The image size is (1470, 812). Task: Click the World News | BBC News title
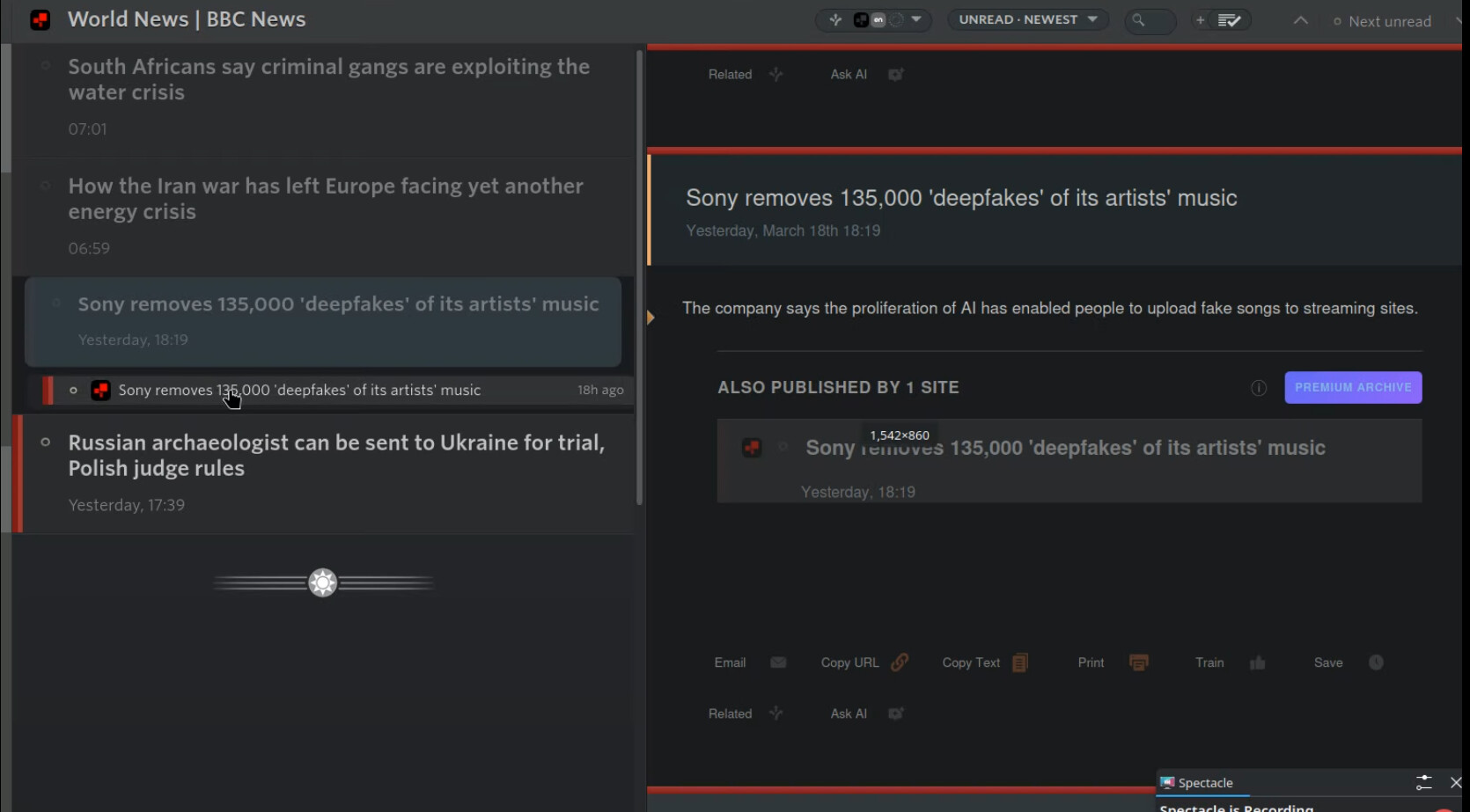coord(187,19)
